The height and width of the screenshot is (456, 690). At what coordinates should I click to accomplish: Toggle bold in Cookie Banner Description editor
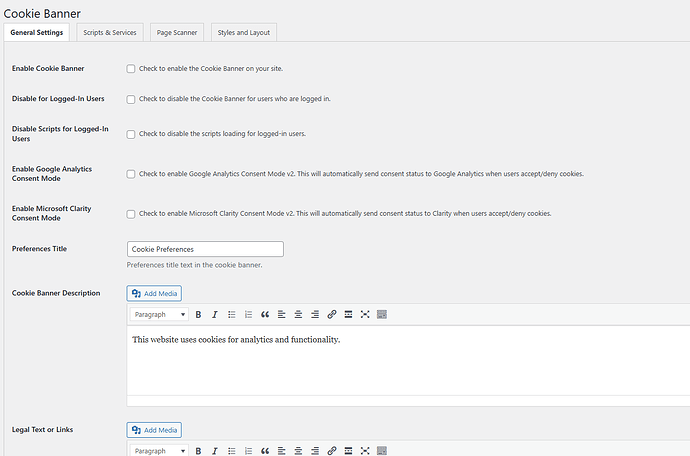[x=198, y=314]
